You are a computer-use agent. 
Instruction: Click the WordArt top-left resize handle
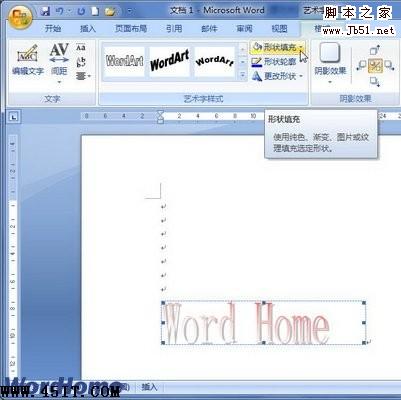tap(163, 303)
